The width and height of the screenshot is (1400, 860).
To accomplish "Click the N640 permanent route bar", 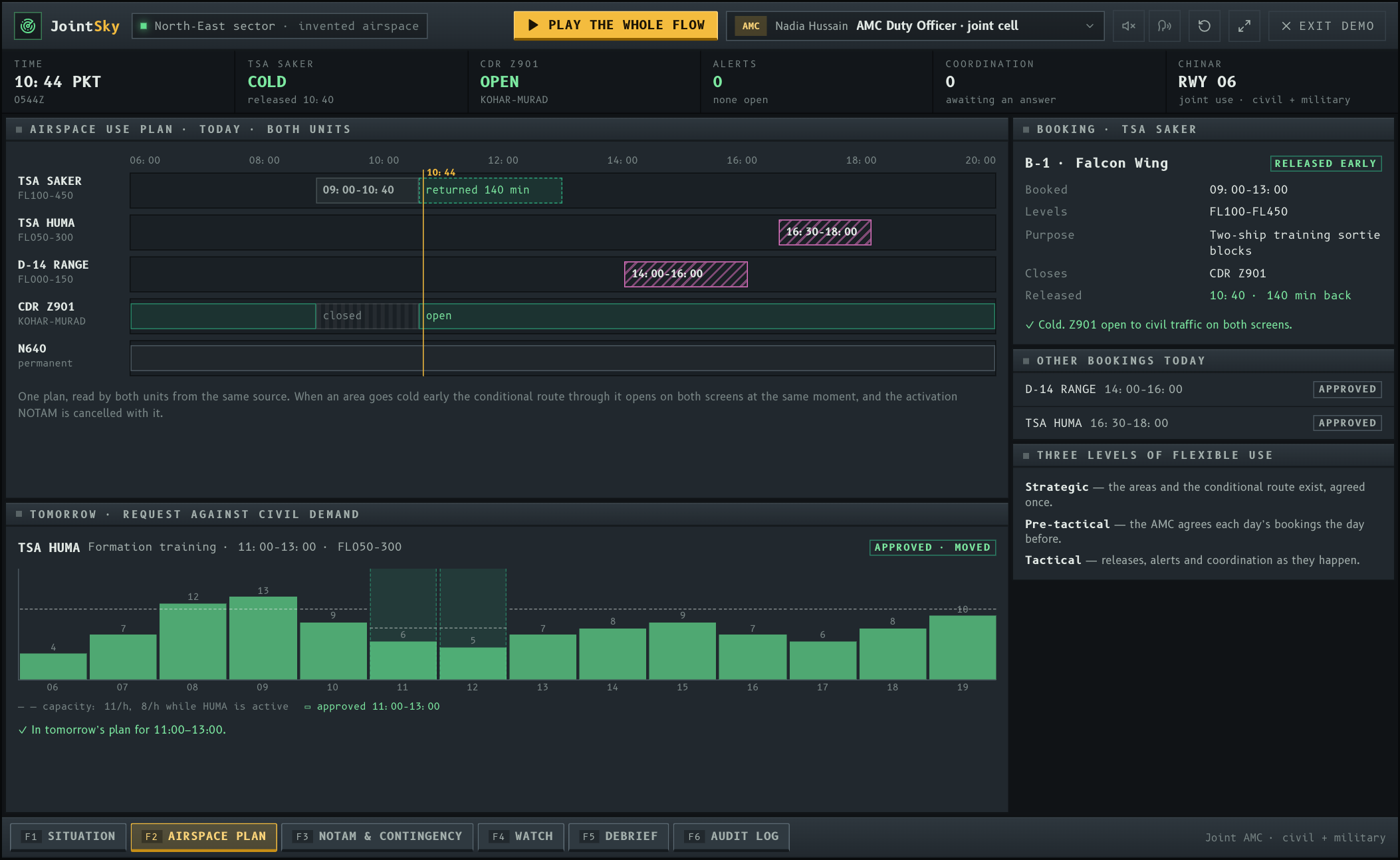I will 562,358.
